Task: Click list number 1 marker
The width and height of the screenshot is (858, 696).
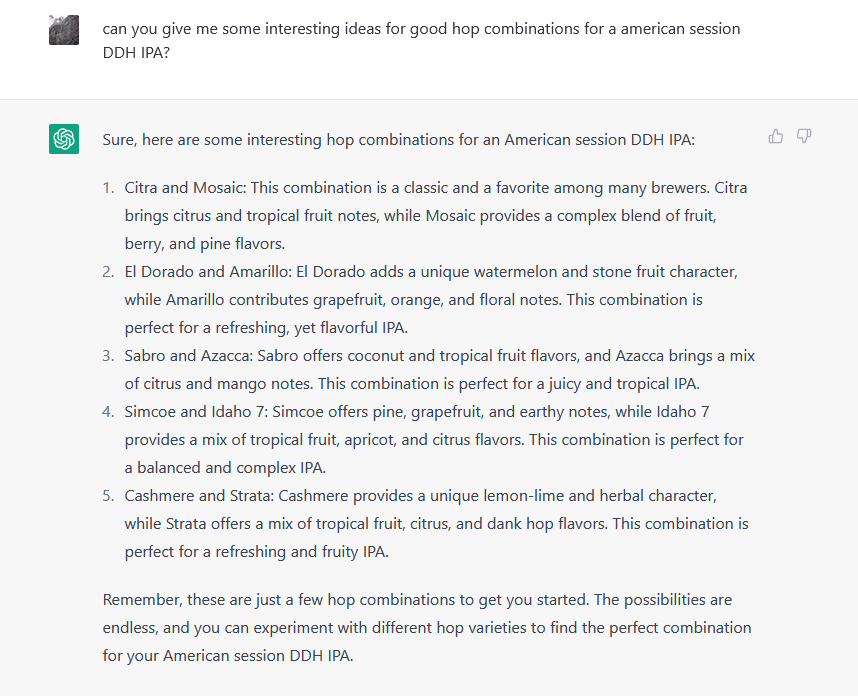Action: click(x=108, y=188)
